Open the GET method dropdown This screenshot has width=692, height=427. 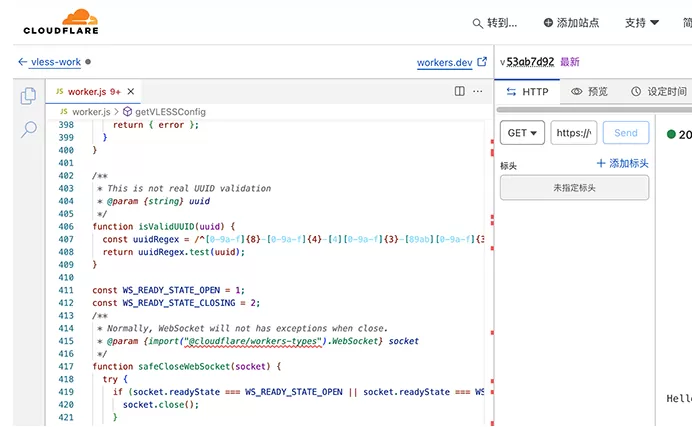tap(523, 133)
